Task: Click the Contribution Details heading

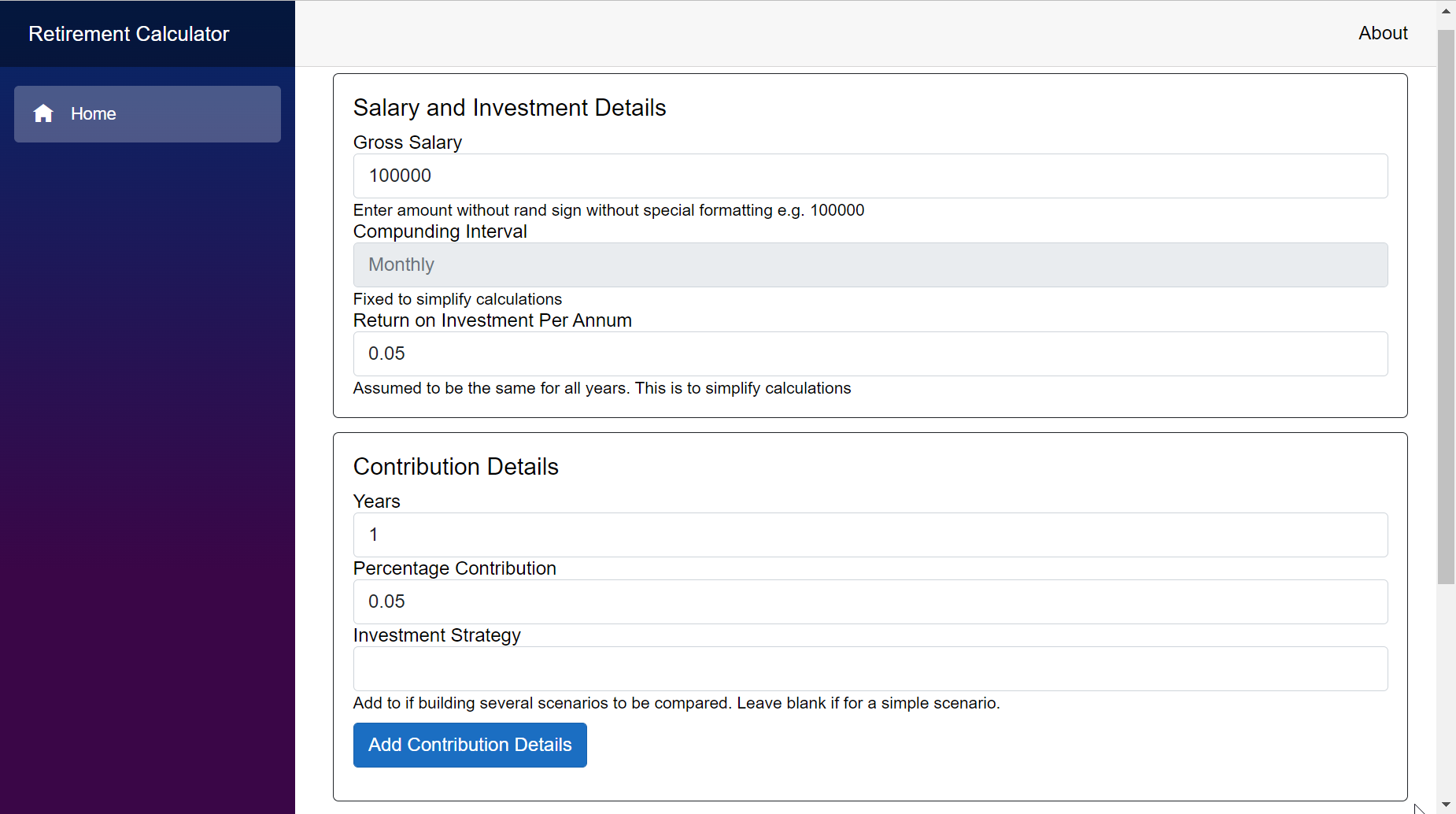Action: pos(456,467)
